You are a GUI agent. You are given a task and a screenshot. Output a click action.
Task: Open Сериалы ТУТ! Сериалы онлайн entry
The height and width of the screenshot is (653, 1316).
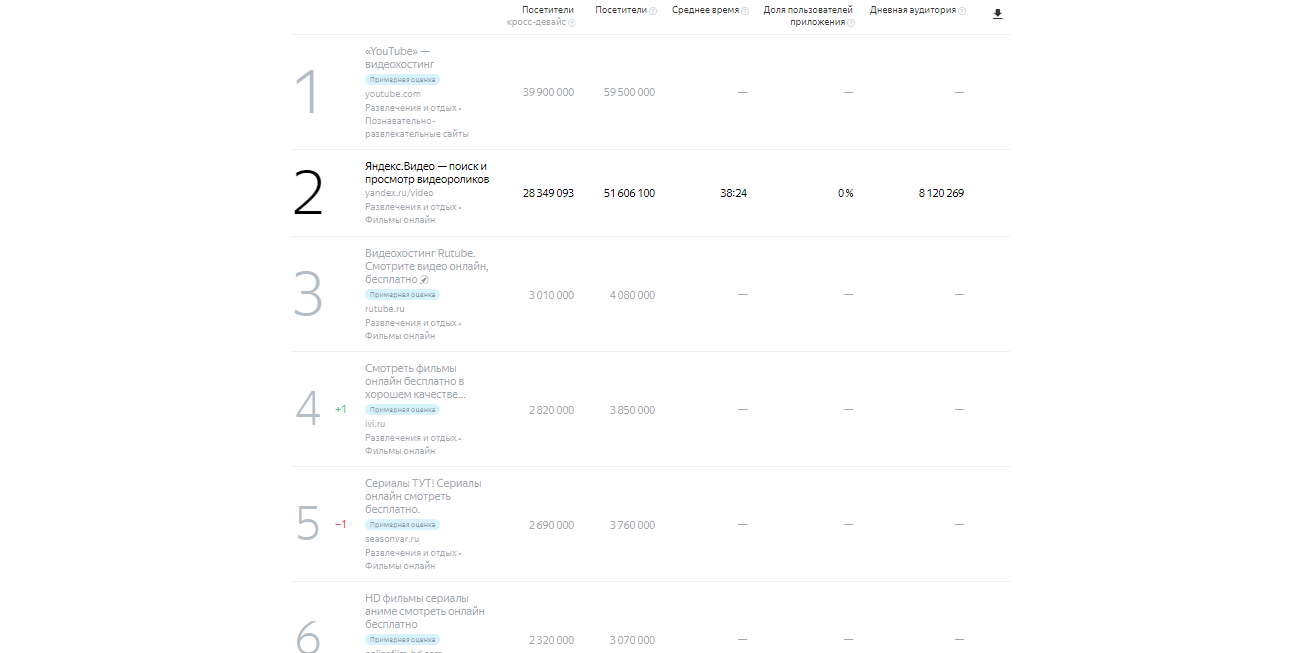[423, 496]
